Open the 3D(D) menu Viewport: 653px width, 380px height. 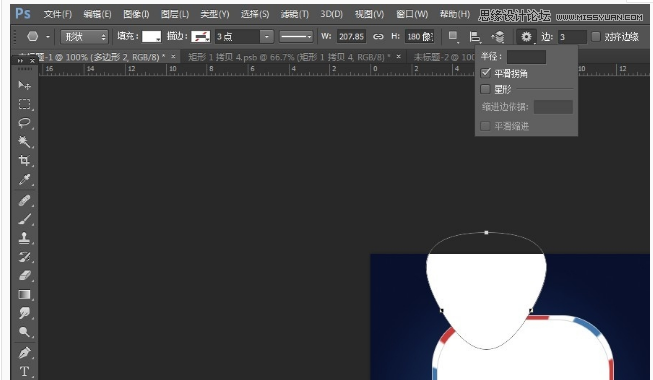[x=331, y=14]
